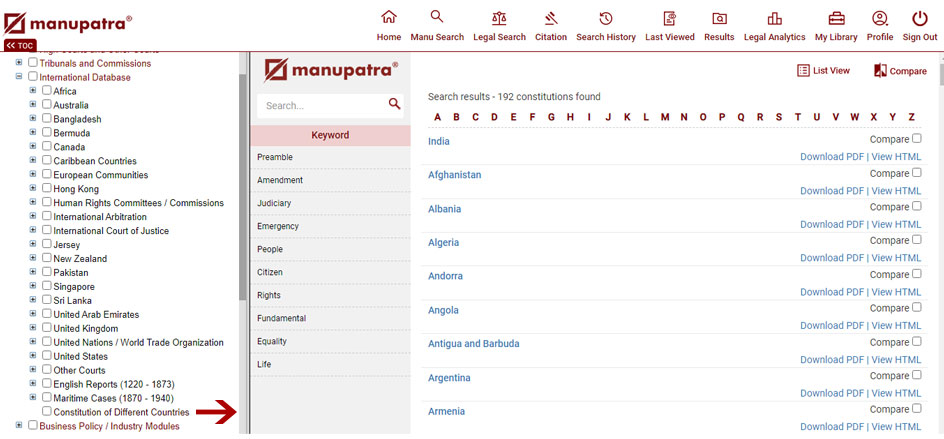Image resolution: width=944 pixels, height=439 pixels.
Task: Click the search magnifier in constitution search box
Action: pos(394,104)
